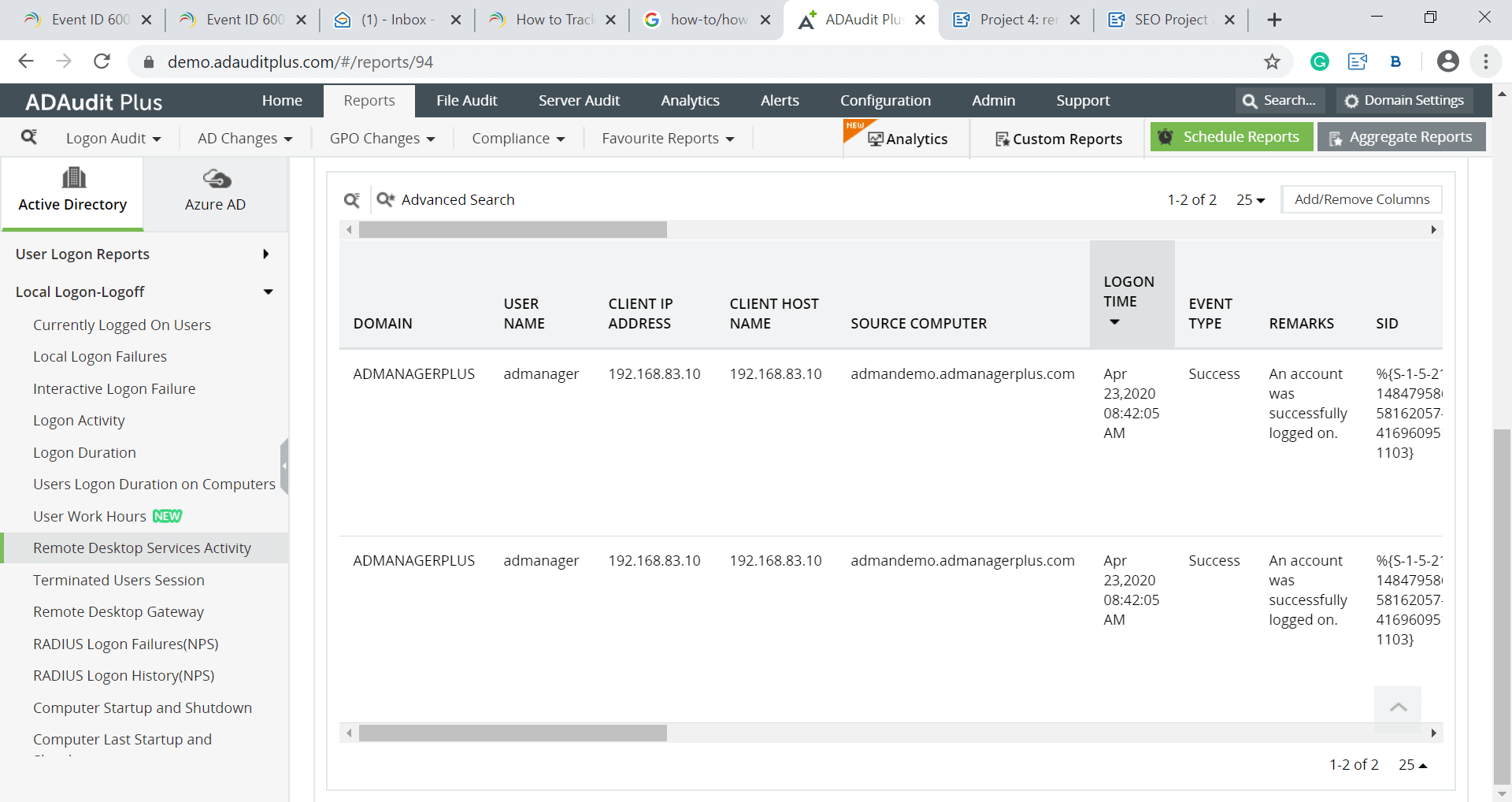Click the scroll-to-top arrow button
This screenshot has height=802, width=1512.
click(1398, 707)
